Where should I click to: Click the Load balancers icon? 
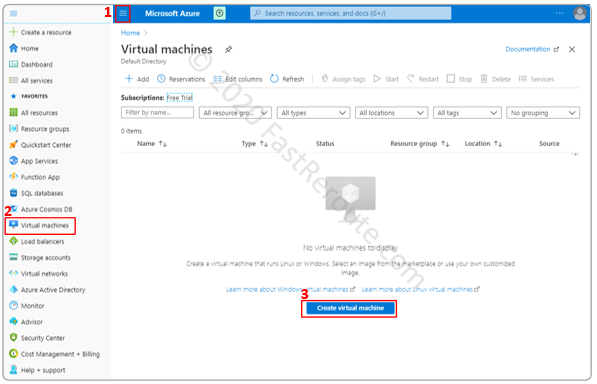pos(13,241)
